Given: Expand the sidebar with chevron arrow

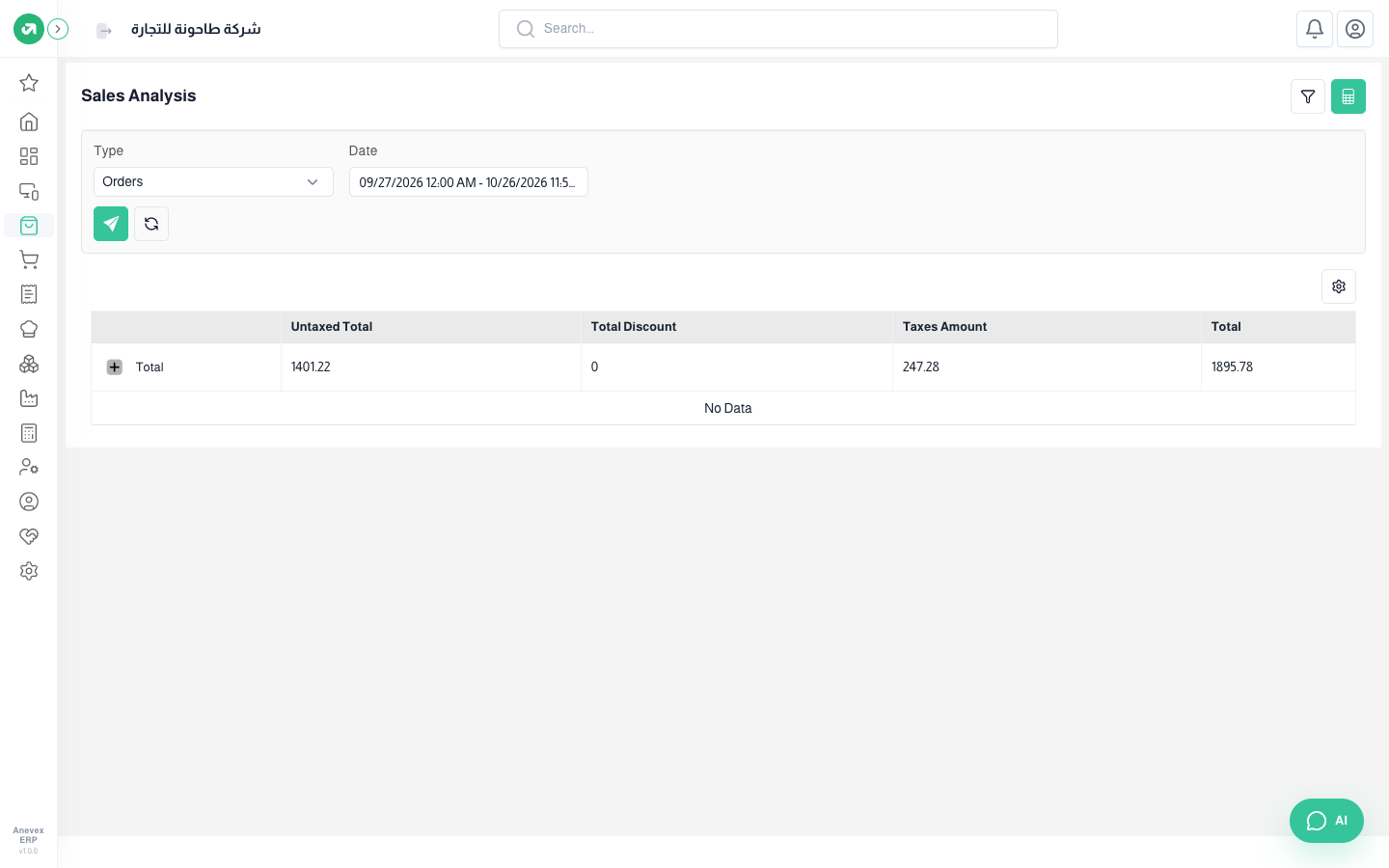Looking at the screenshot, I should [x=58, y=29].
